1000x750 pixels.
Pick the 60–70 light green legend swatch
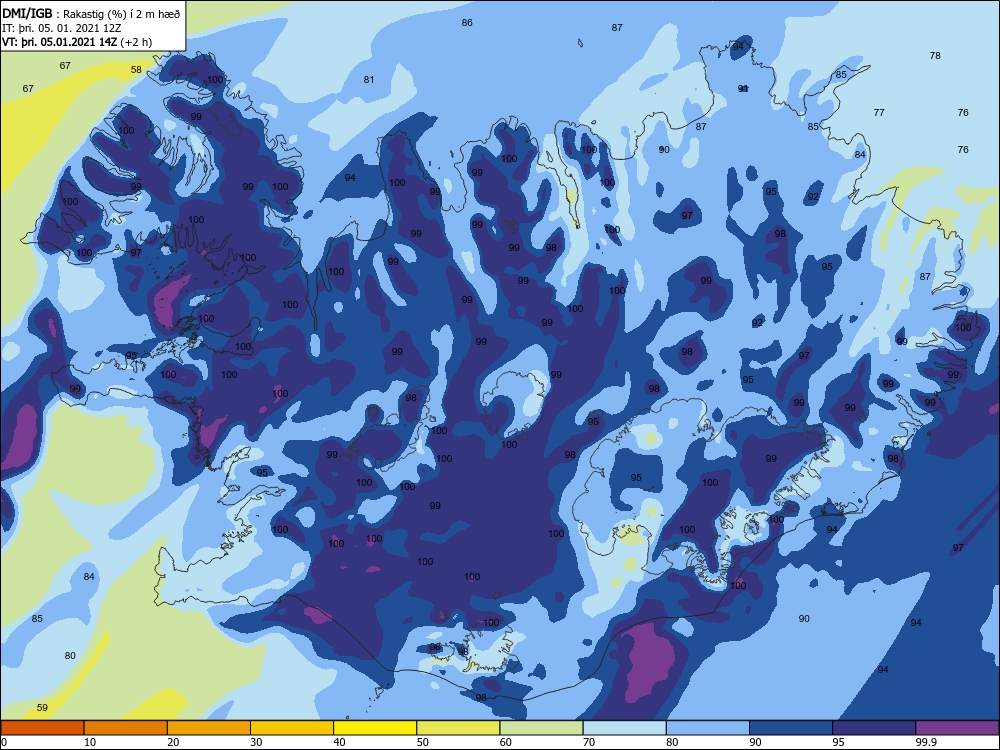point(541,728)
